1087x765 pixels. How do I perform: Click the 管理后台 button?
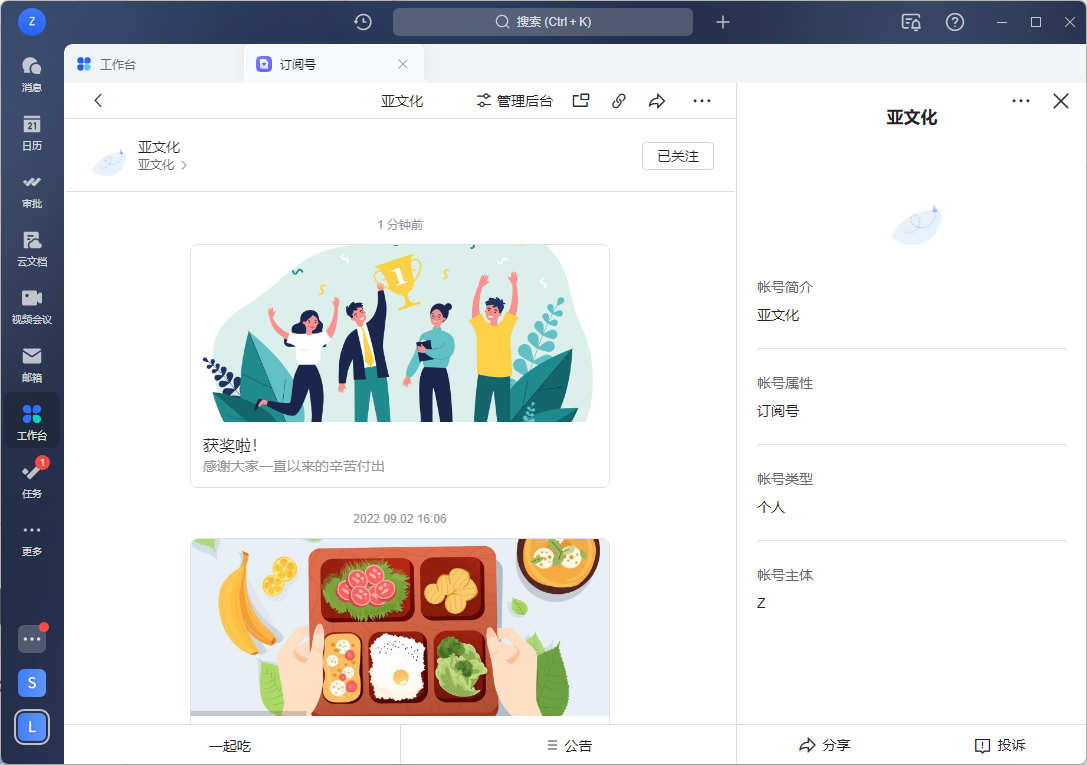click(514, 101)
